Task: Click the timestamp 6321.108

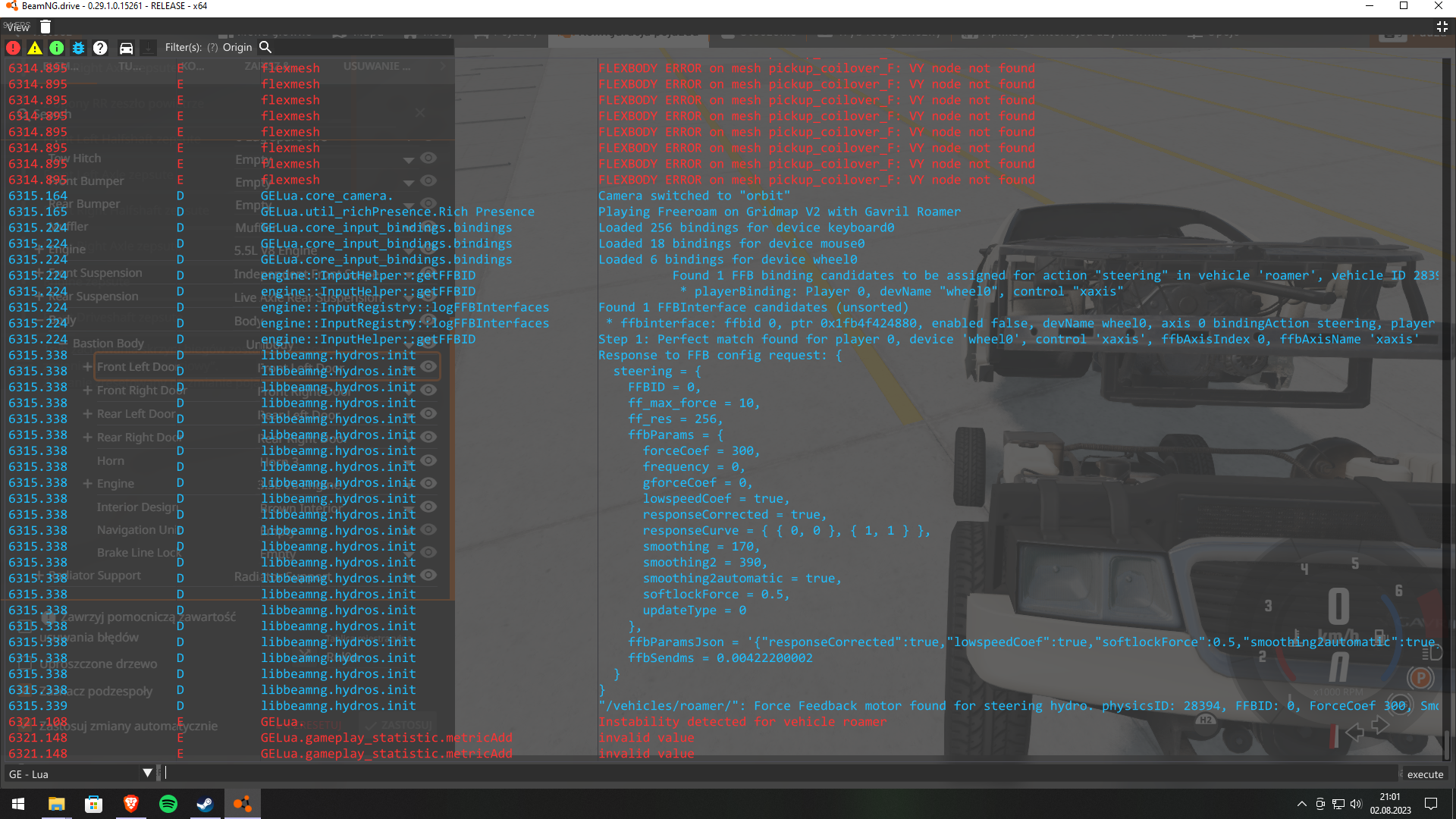Action: click(38, 721)
